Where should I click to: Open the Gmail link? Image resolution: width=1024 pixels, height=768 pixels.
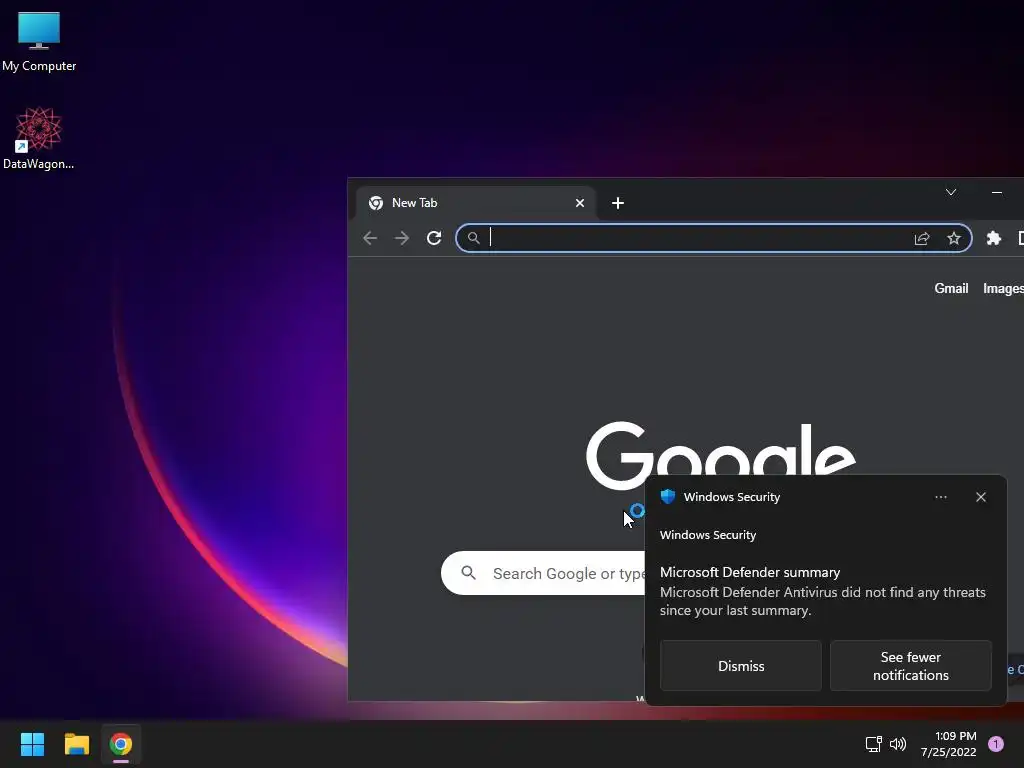click(951, 289)
